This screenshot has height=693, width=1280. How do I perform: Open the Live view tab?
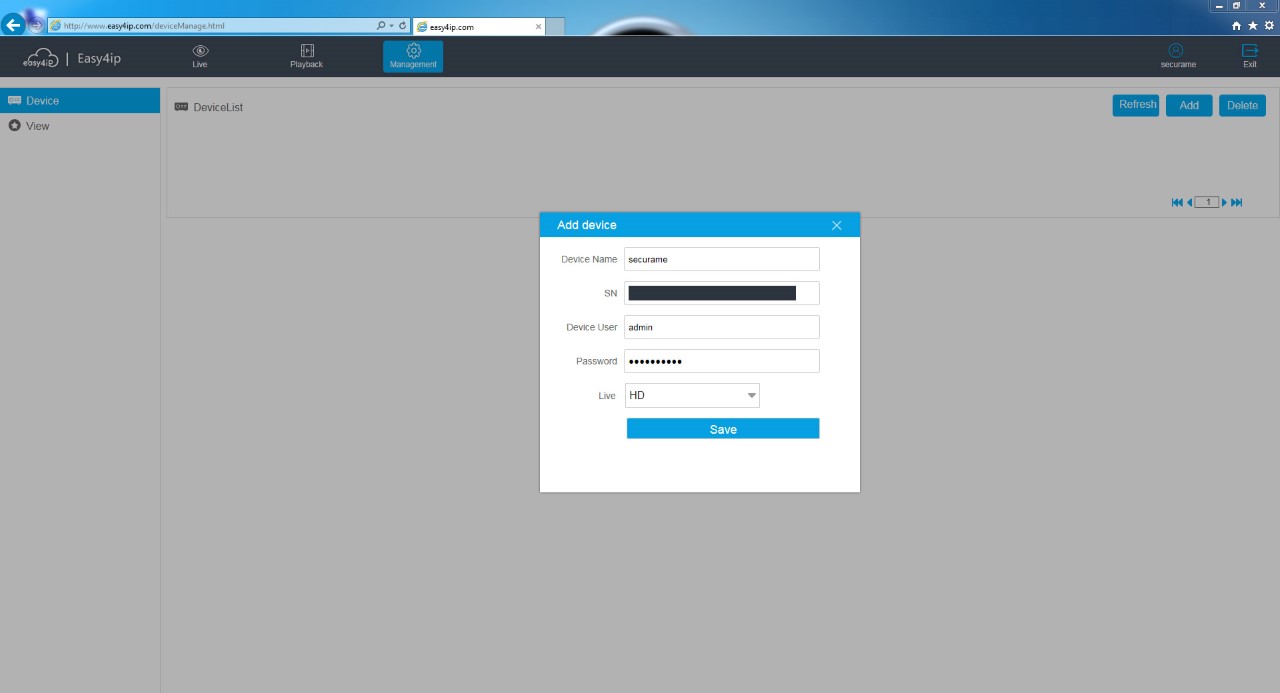(x=200, y=56)
